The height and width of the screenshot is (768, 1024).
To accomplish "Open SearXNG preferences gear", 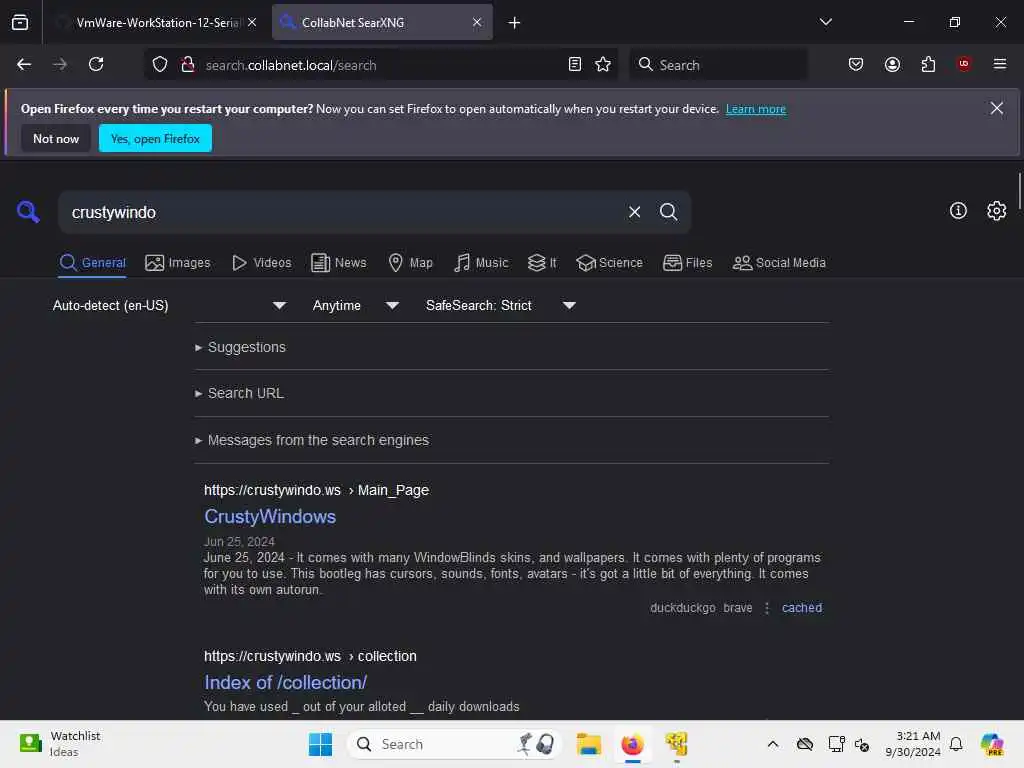I will 997,210.
